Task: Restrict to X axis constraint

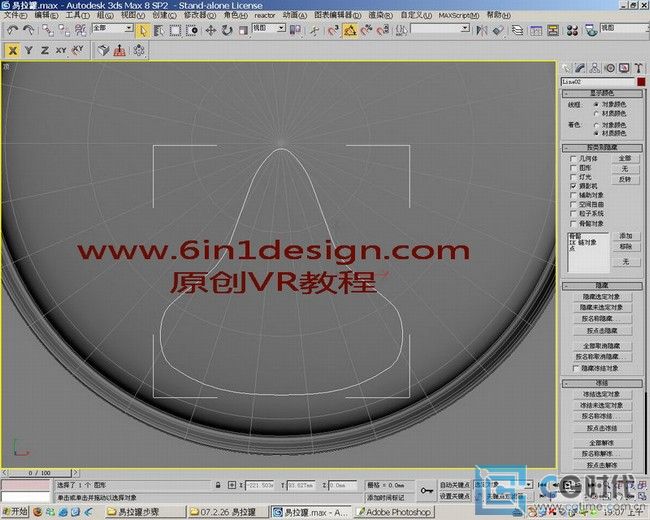Action: click(x=12, y=51)
